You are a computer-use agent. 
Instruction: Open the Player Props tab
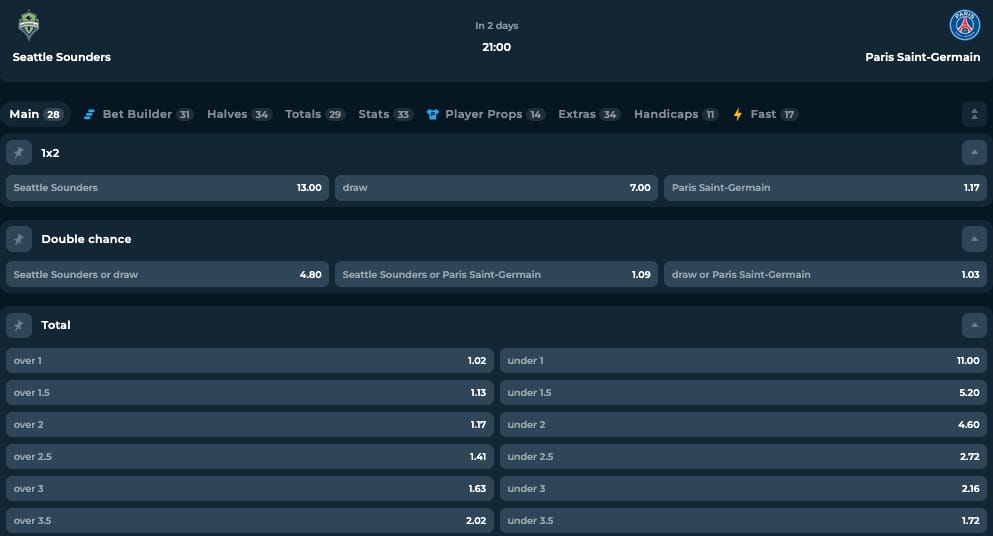click(x=486, y=114)
